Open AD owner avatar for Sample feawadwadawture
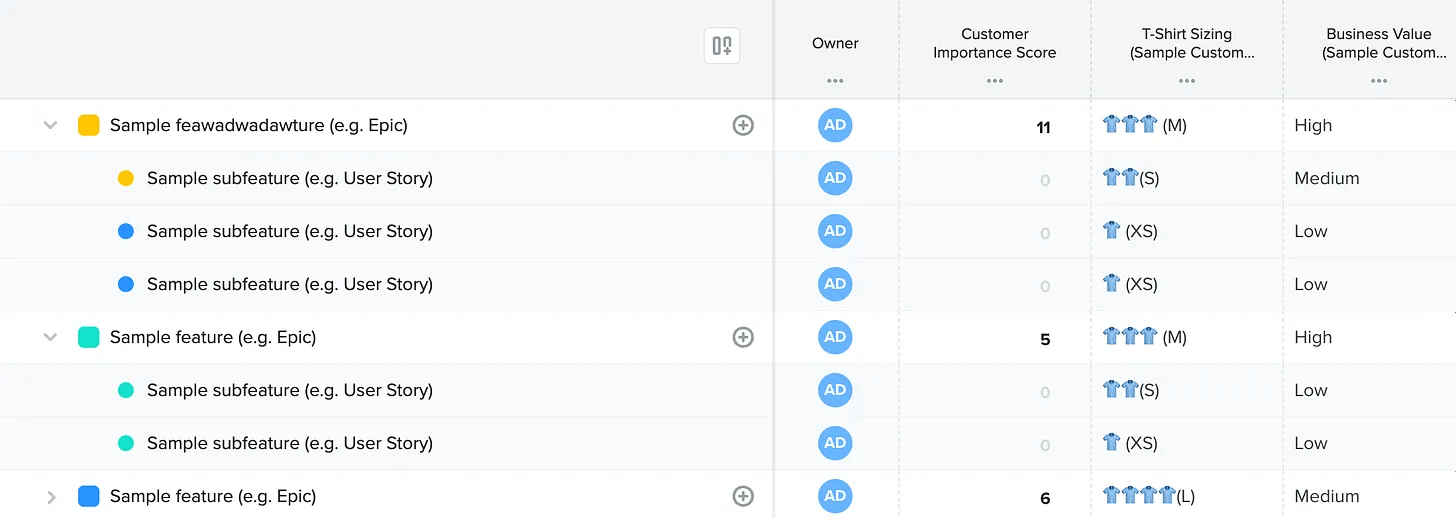This screenshot has height=518, width=1456. [835, 125]
